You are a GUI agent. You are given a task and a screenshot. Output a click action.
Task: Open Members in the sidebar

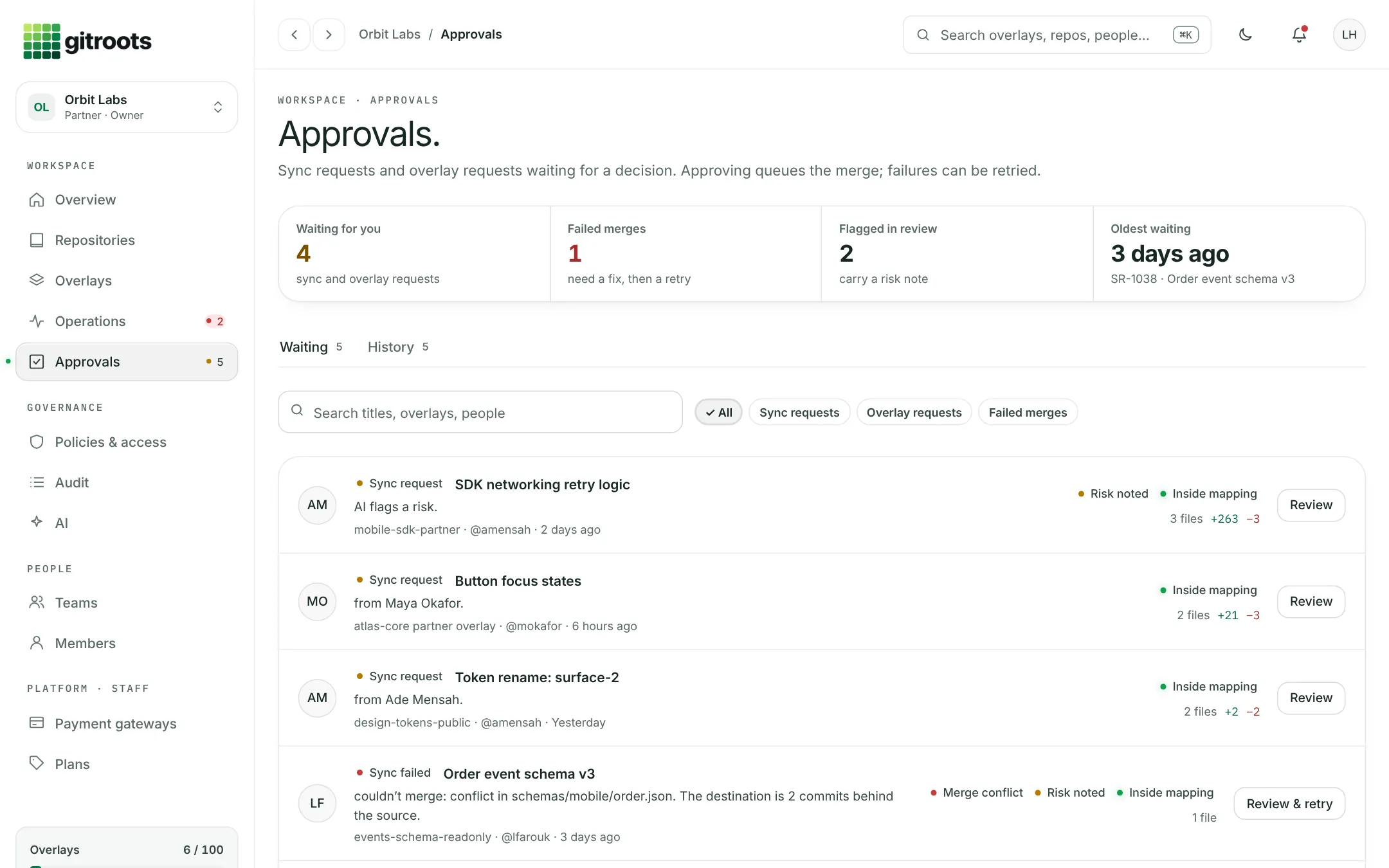127,644
